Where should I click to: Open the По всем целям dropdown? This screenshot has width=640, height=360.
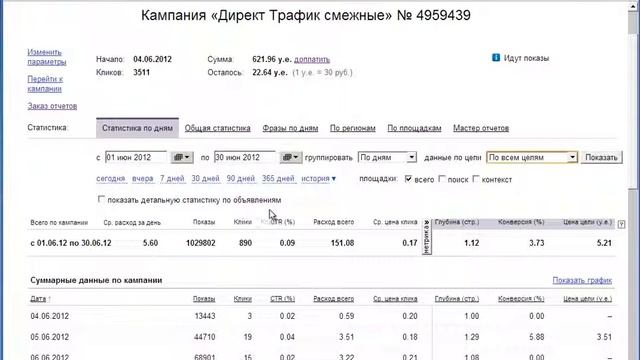click(532, 157)
